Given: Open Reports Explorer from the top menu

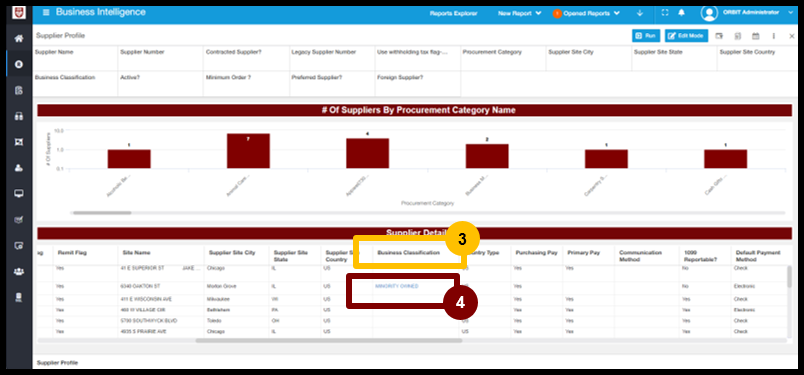Looking at the screenshot, I should coord(453,13).
